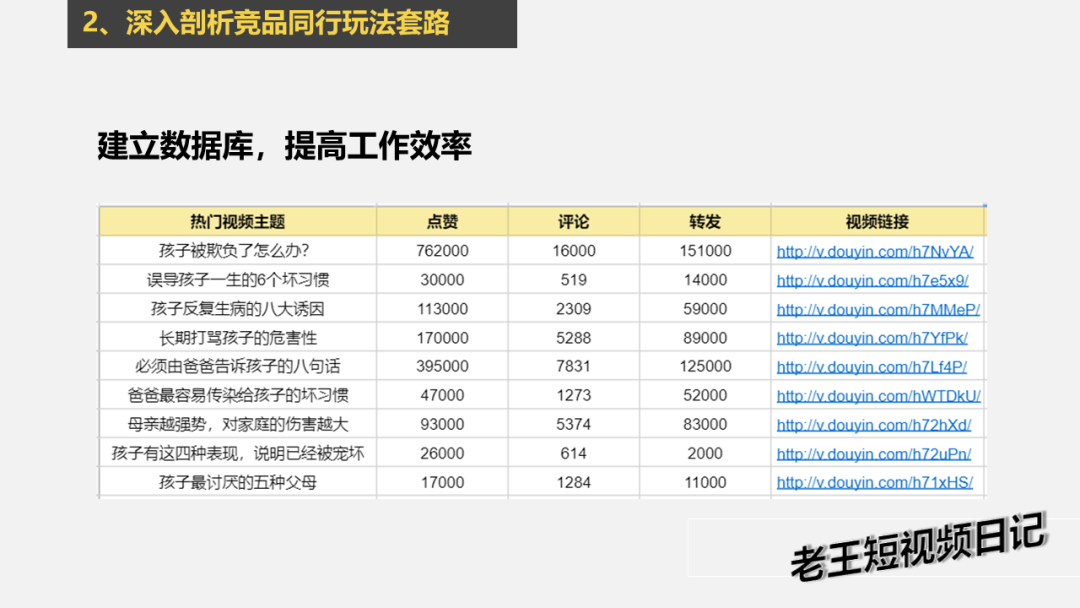Open the video link ending in h7MMeP
This screenshot has height=608, width=1080.
point(878,310)
